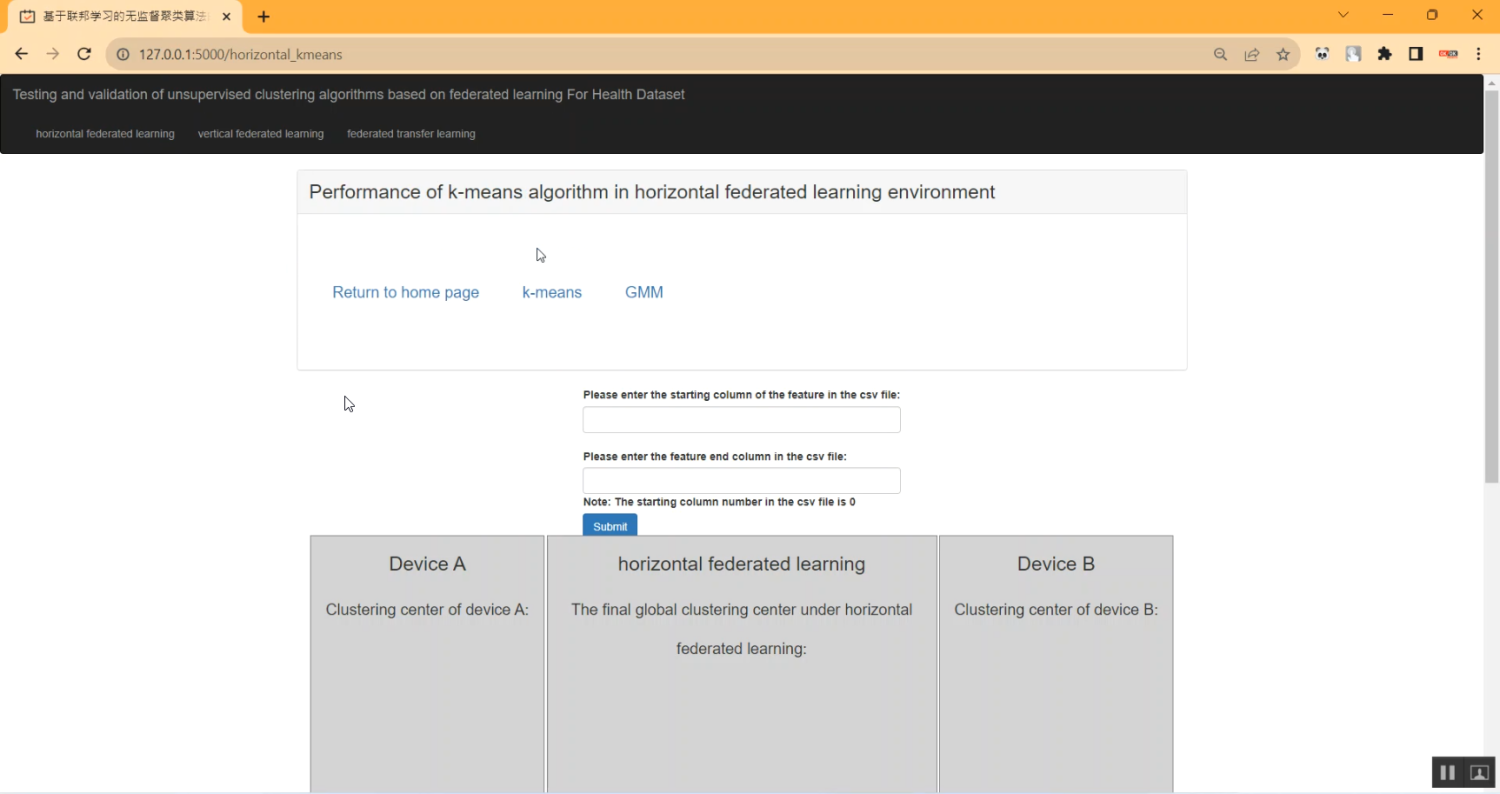Open the GMM link
The width and height of the screenshot is (1500, 794).
[x=644, y=292]
